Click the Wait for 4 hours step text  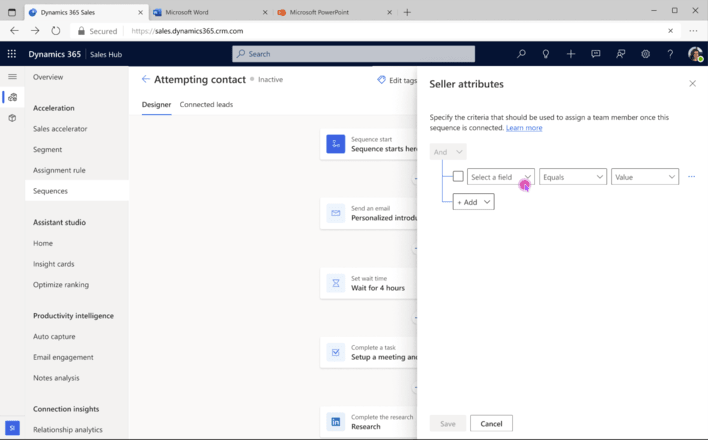[x=378, y=288]
